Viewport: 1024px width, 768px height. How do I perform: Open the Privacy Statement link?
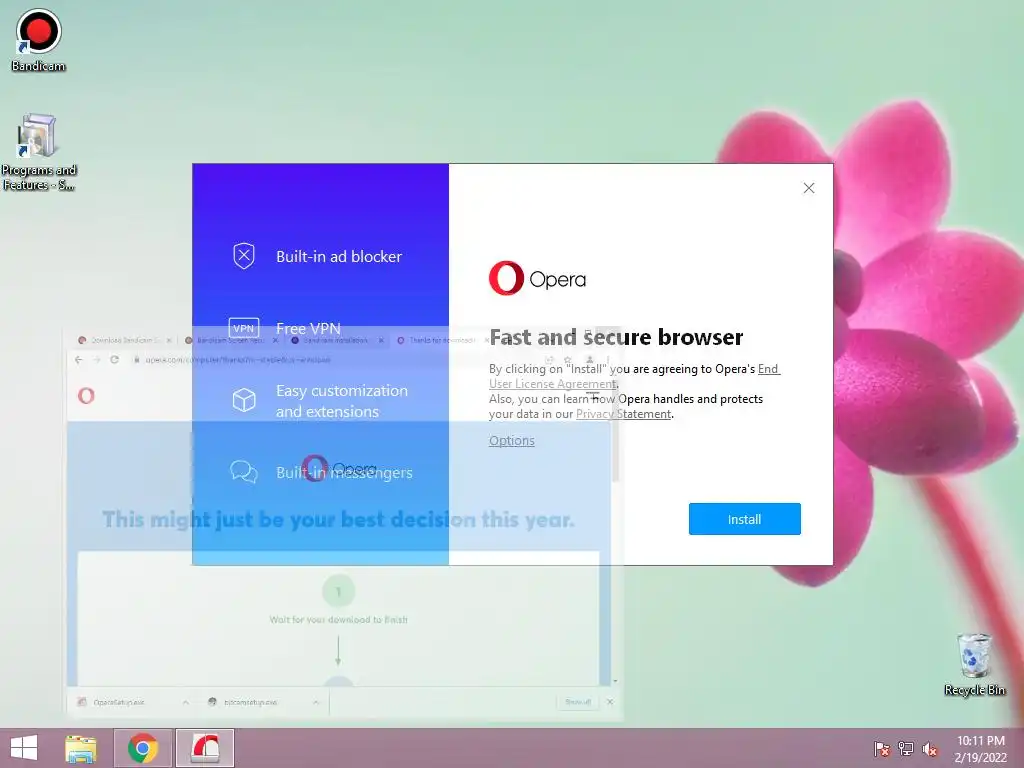point(623,414)
